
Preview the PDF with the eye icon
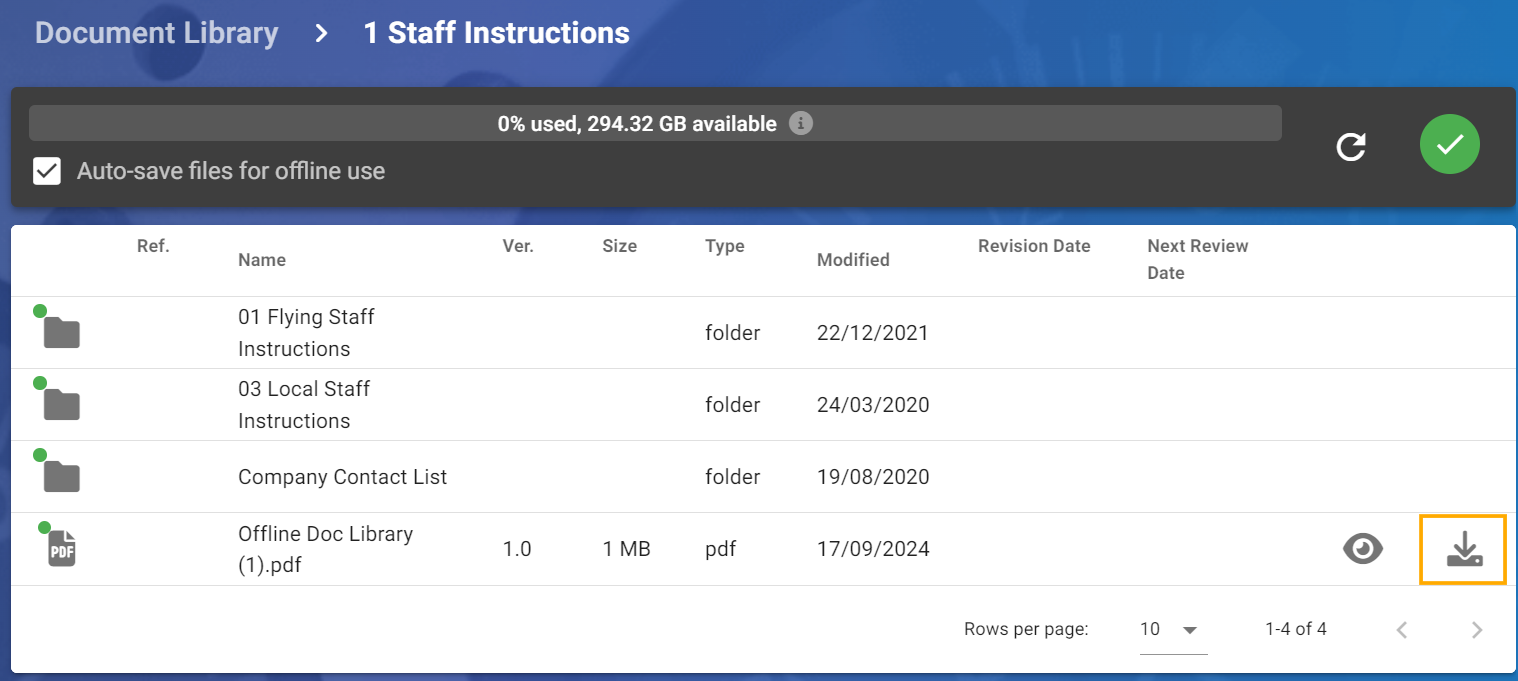pyautogui.click(x=1362, y=549)
